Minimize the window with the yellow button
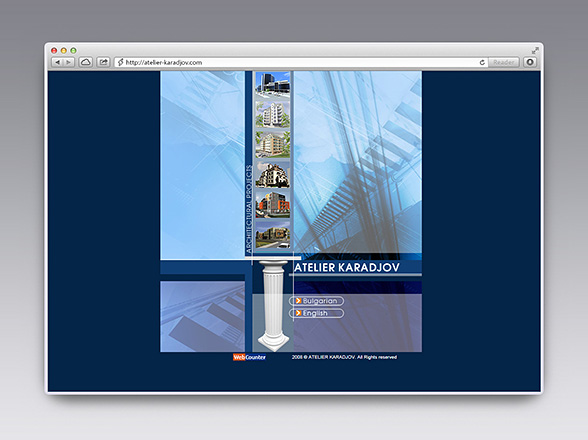 [64, 51]
